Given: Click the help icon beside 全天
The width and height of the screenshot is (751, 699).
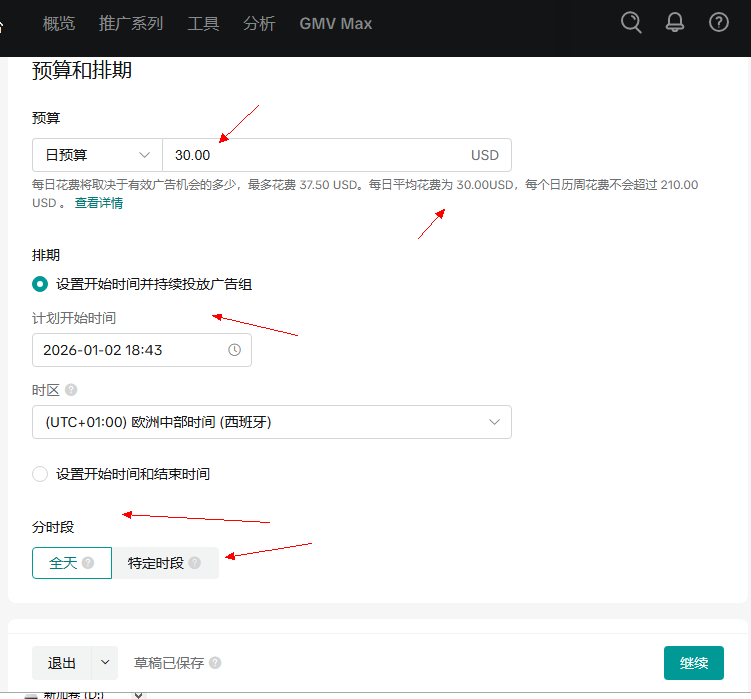Looking at the screenshot, I should pos(88,563).
